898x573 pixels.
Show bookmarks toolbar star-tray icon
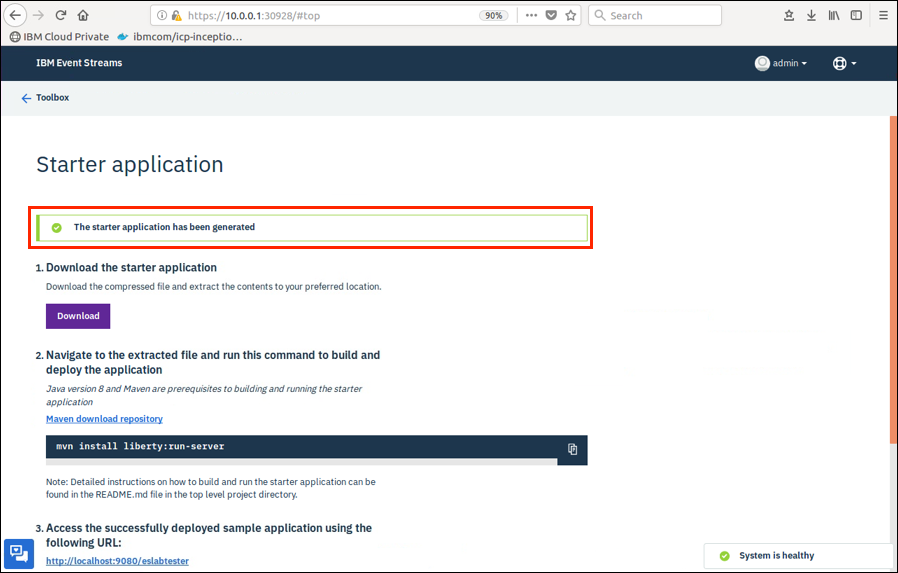coord(789,15)
